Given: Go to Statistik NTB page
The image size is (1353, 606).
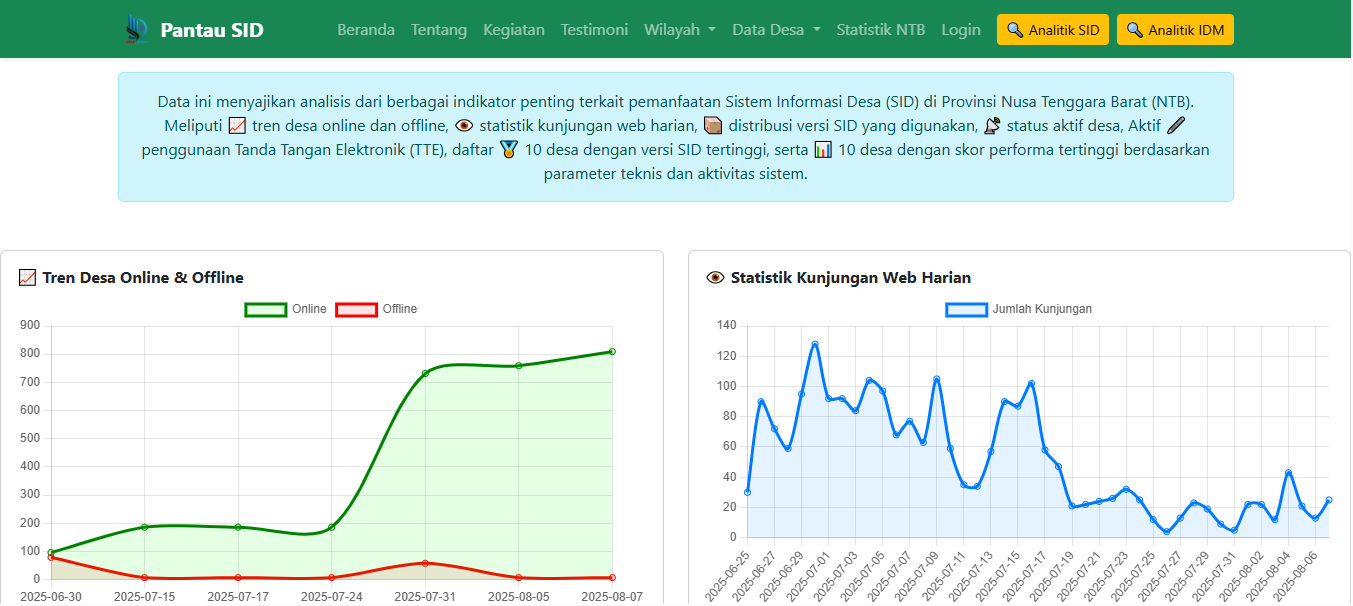Looking at the screenshot, I should click(x=880, y=30).
